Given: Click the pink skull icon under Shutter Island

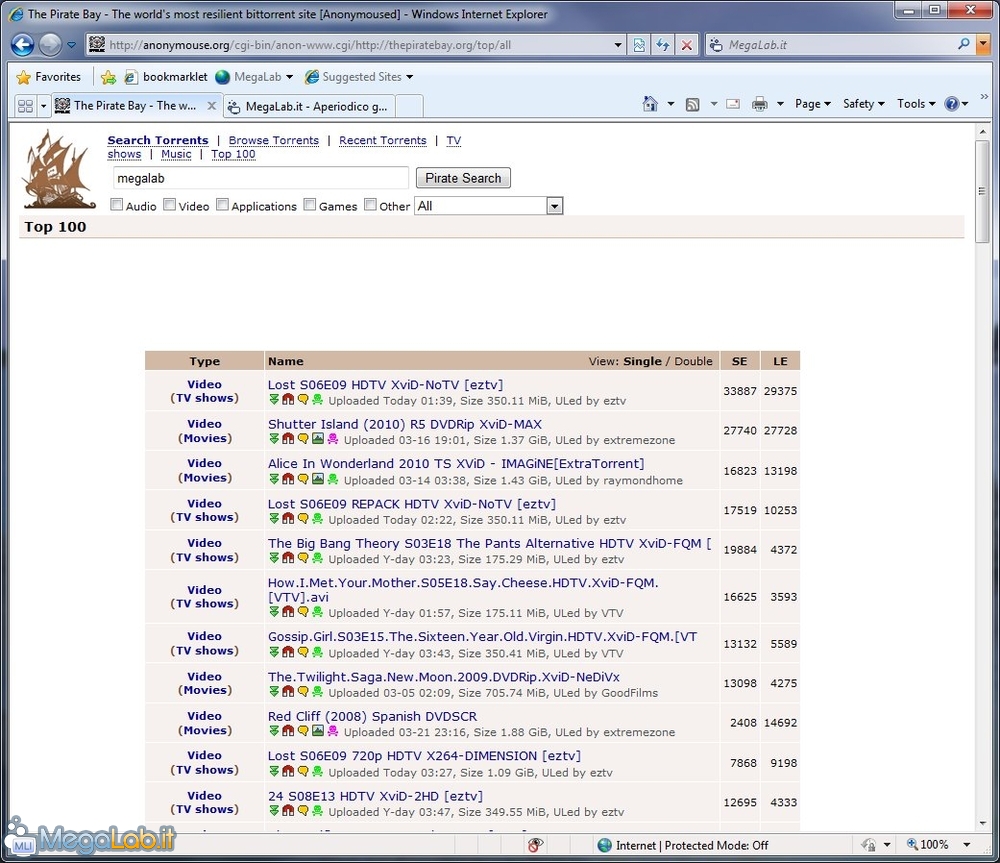Looking at the screenshot, I should coord(332,439).
